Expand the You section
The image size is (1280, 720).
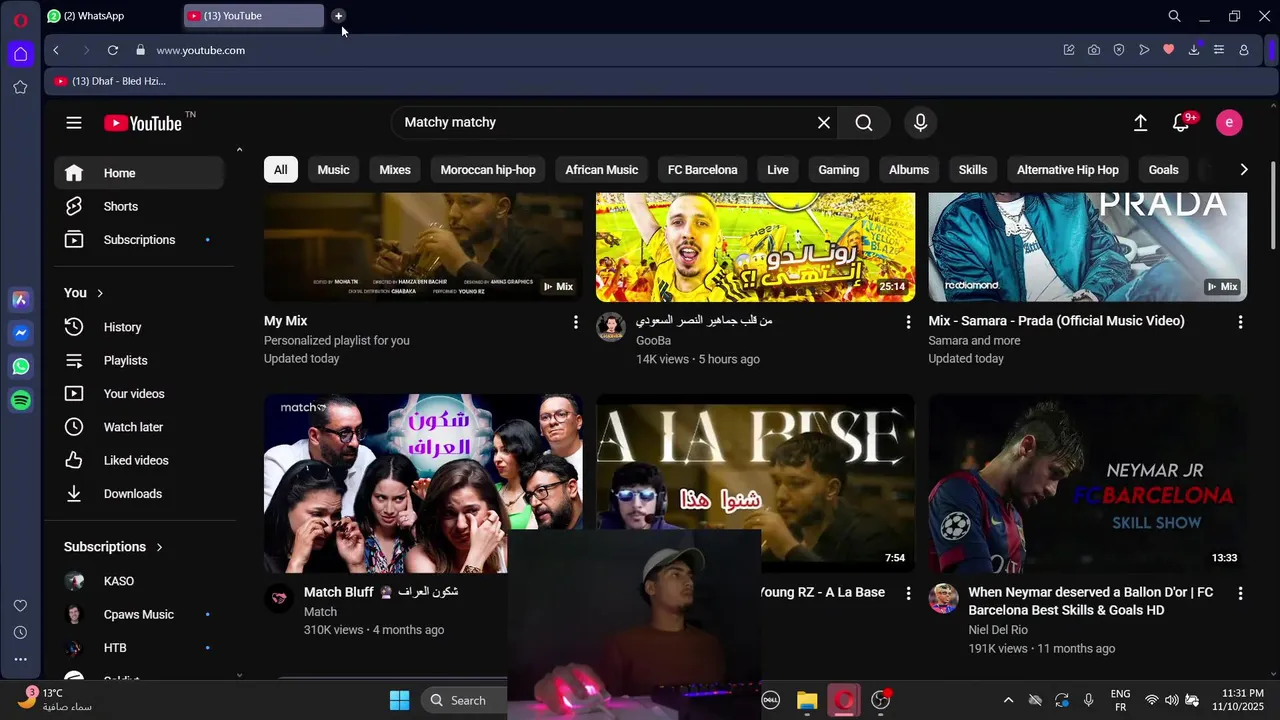[84, 293]
